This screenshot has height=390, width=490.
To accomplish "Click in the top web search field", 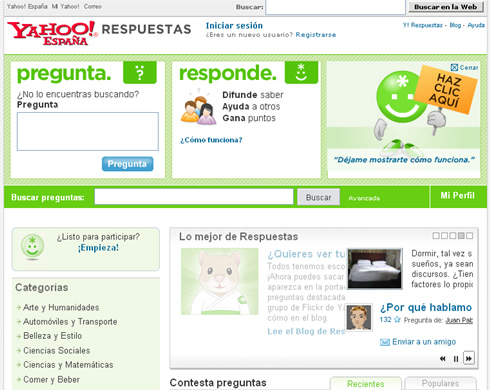I will (x=335, y=7).
